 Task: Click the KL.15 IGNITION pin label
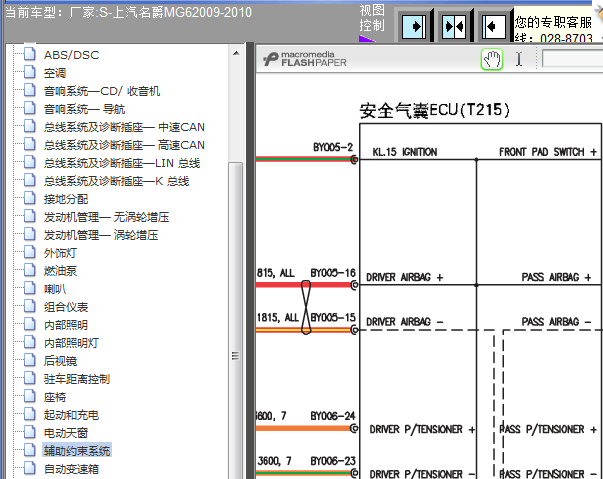point(405,152)
